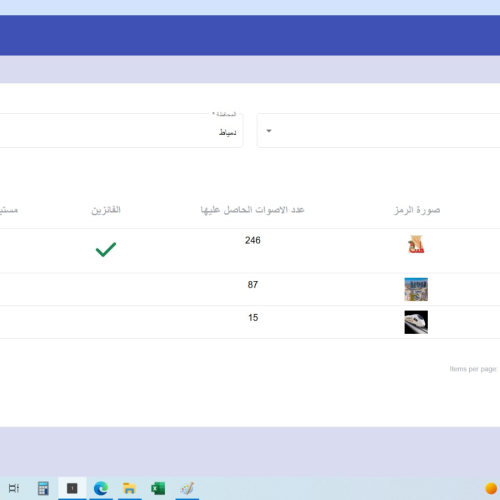Switch to the dark-icon taskbar app

[x=72, y=488]
